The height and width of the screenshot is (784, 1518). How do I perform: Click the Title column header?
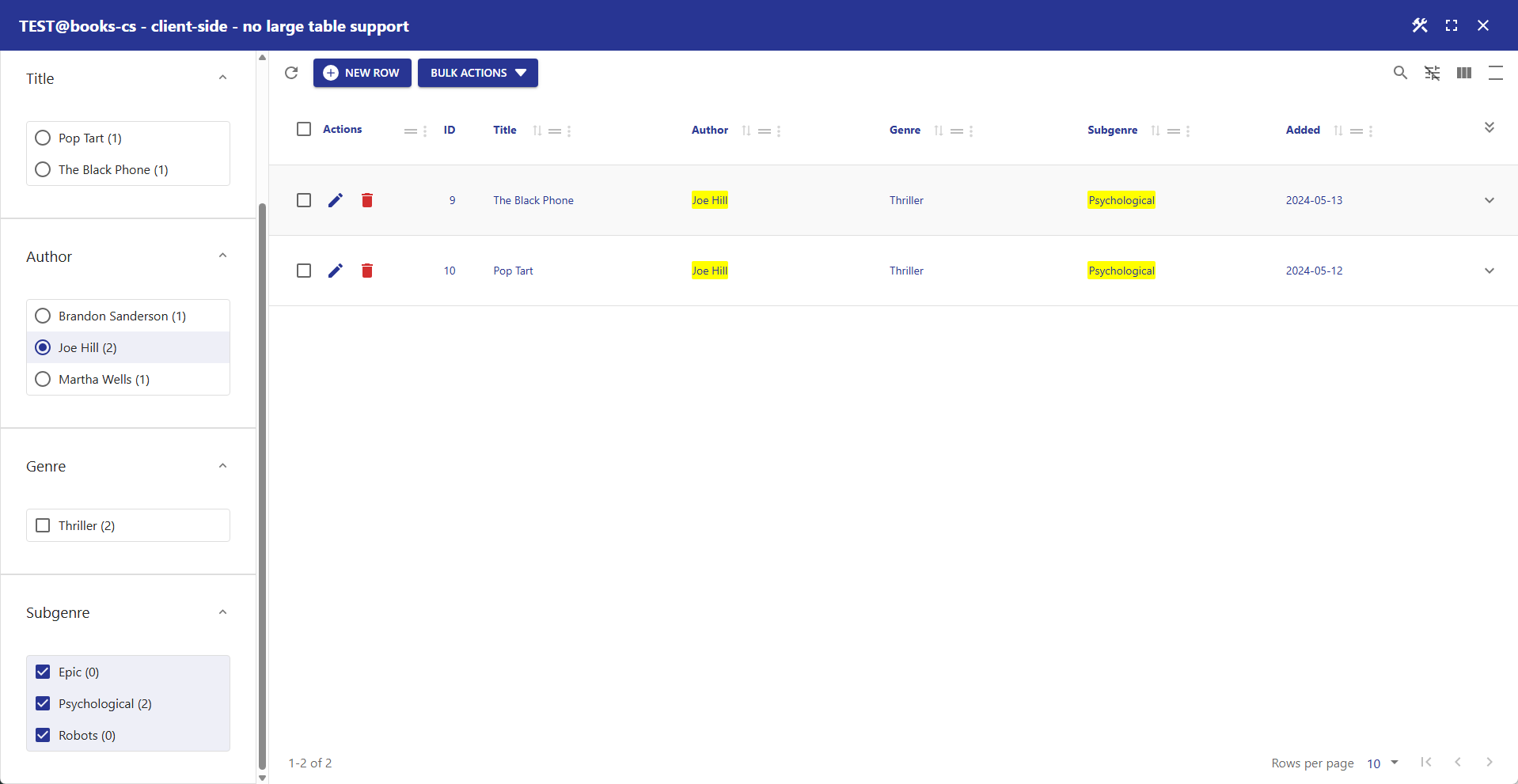[x=505, y=130]
